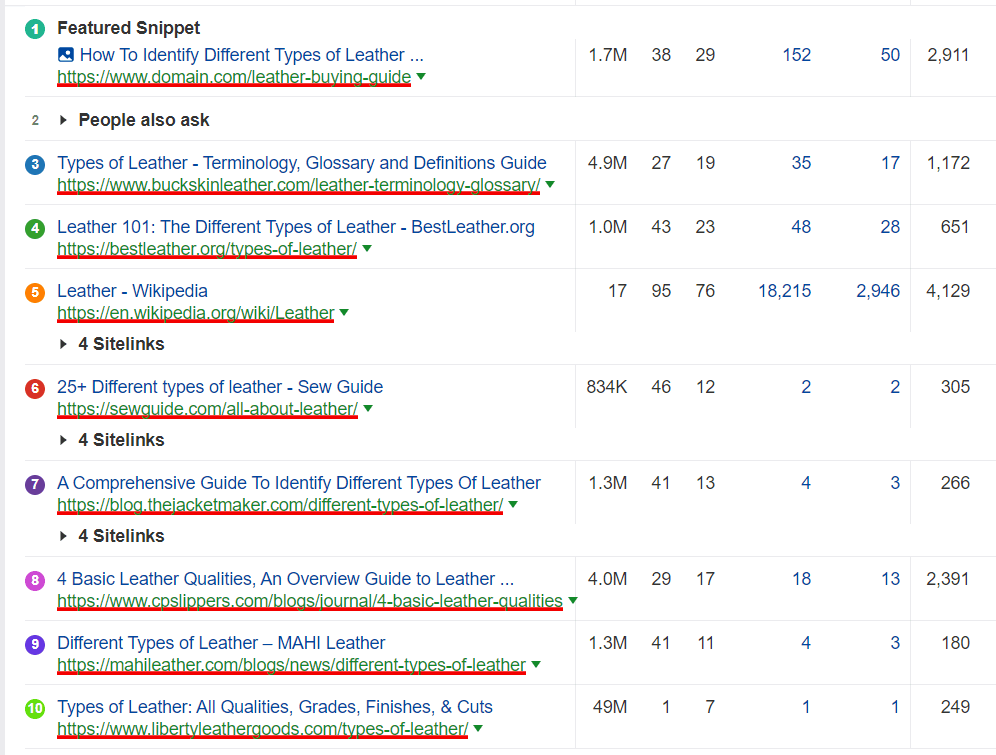996x755 pixels.
Task: Click the blue position 3 rank badge
Action: tap(35, 164)
